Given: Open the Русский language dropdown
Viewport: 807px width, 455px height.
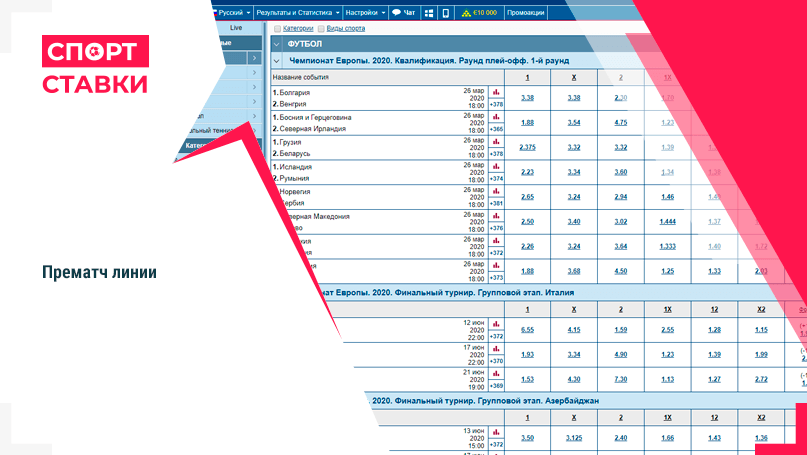Looking at the screenshot, I should coord(233,12).
